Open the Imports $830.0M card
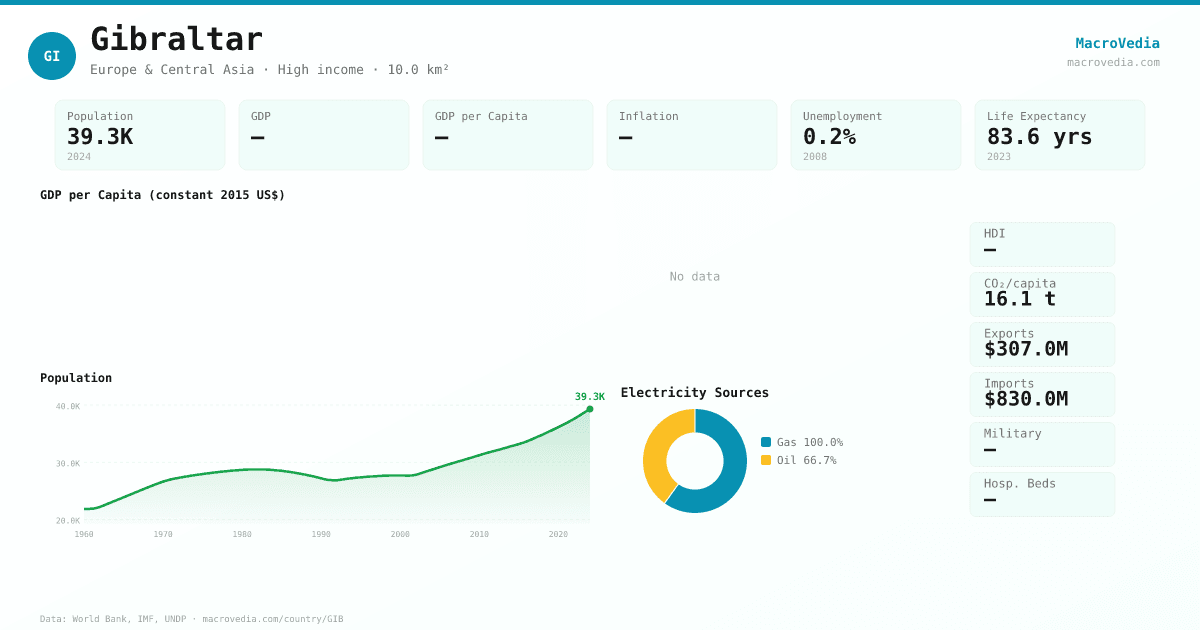Image resolution: width=1200 pixels, height=630 pixels. tap(1042, 394)
